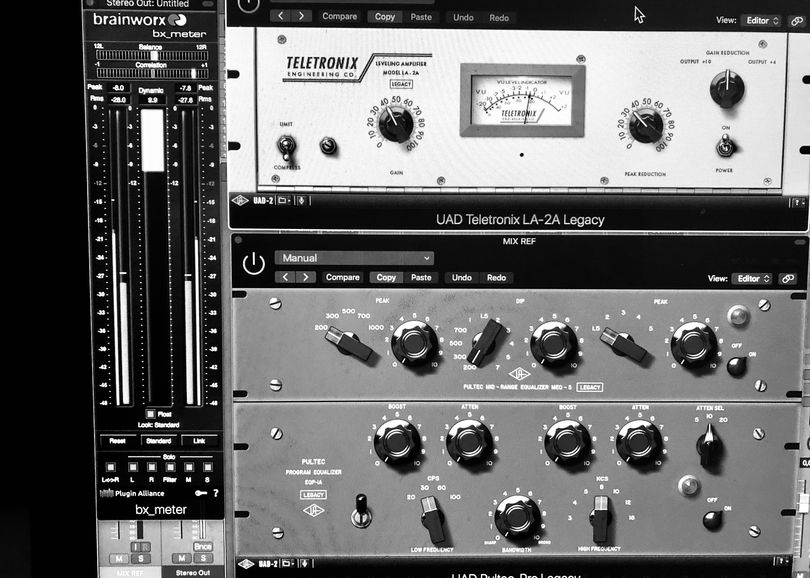
Task: Open the View: Editor dropdown in the LA-2A window
Action: [x=762, y=20]
